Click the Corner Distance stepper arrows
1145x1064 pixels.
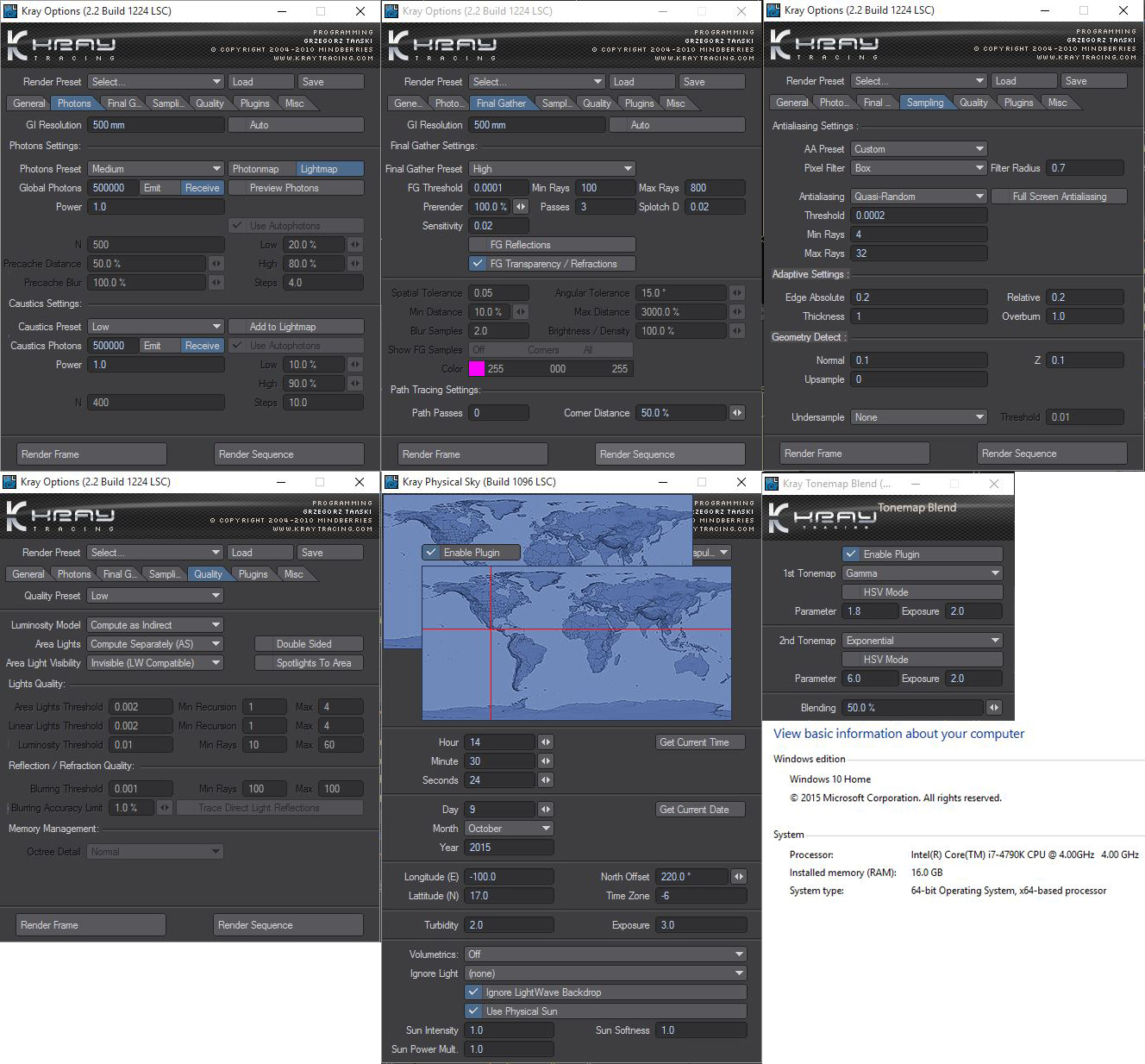(x=737, y=413)
